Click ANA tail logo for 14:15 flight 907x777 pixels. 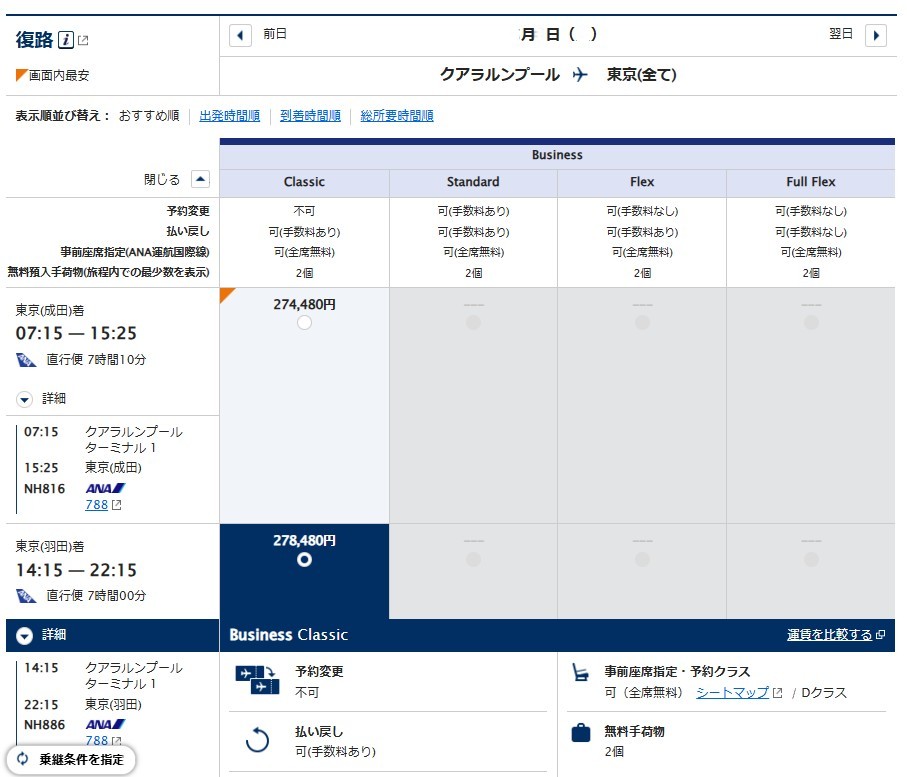[26, 596]
